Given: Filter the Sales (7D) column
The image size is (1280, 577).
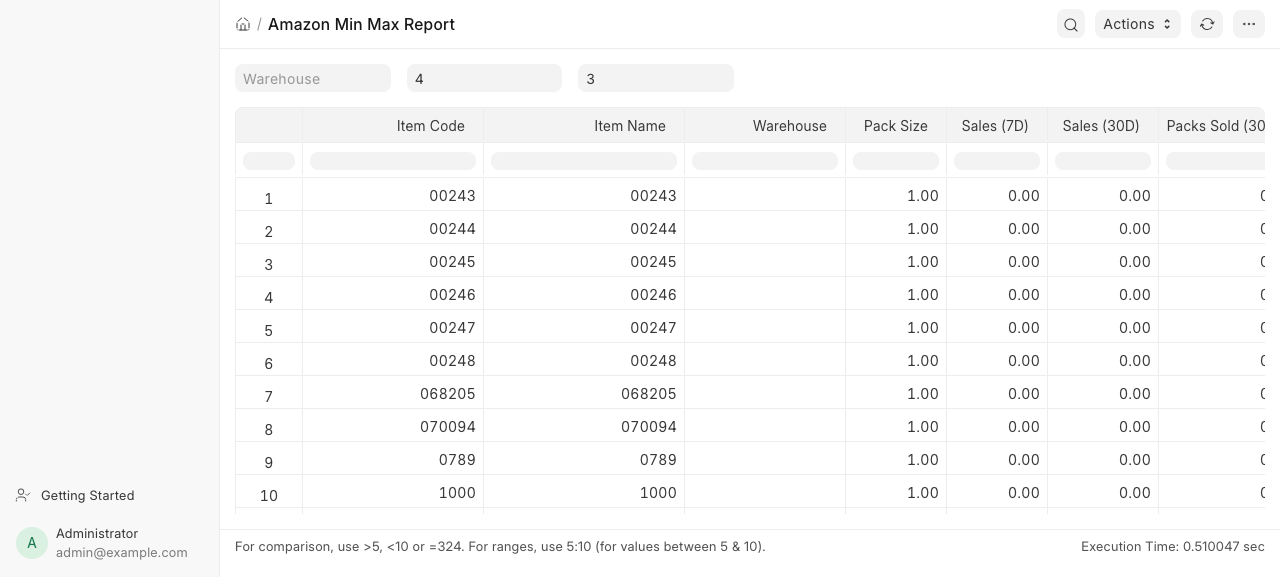Looking at the screenshot, I should click(x=997, y=161).
